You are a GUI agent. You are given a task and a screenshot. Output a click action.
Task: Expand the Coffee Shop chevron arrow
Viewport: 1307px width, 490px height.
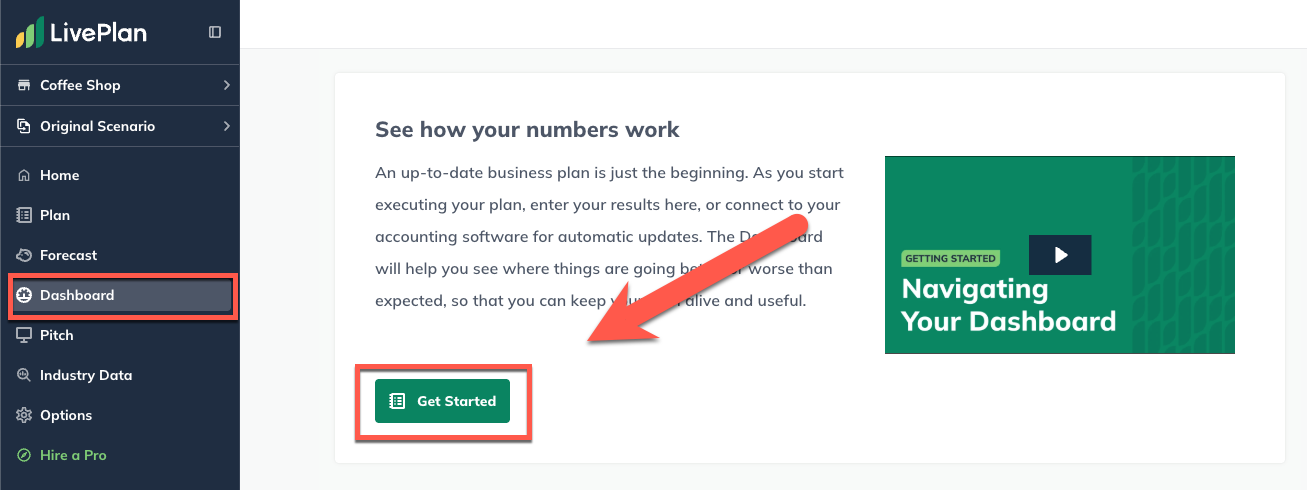click(227, 85)
